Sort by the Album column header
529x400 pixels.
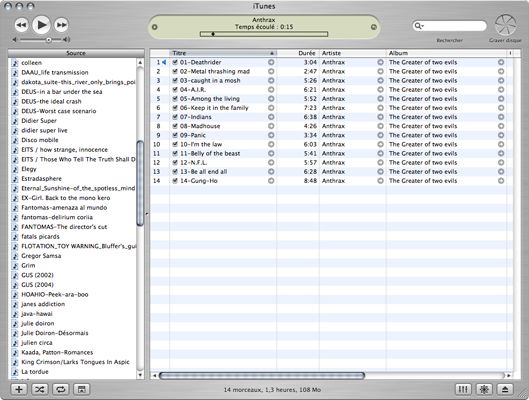tap(446, 53)
